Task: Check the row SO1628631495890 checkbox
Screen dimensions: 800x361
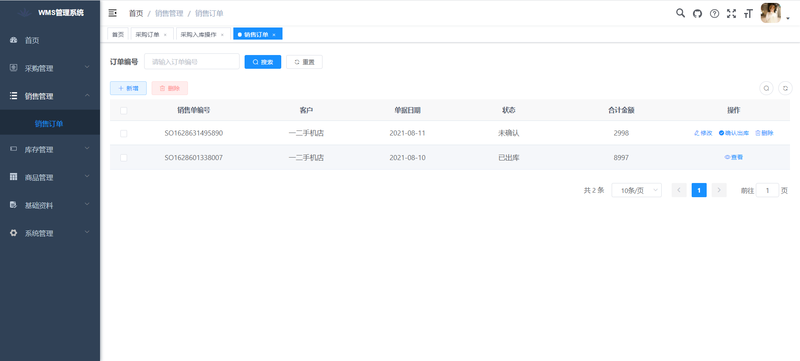Action: 123,134
